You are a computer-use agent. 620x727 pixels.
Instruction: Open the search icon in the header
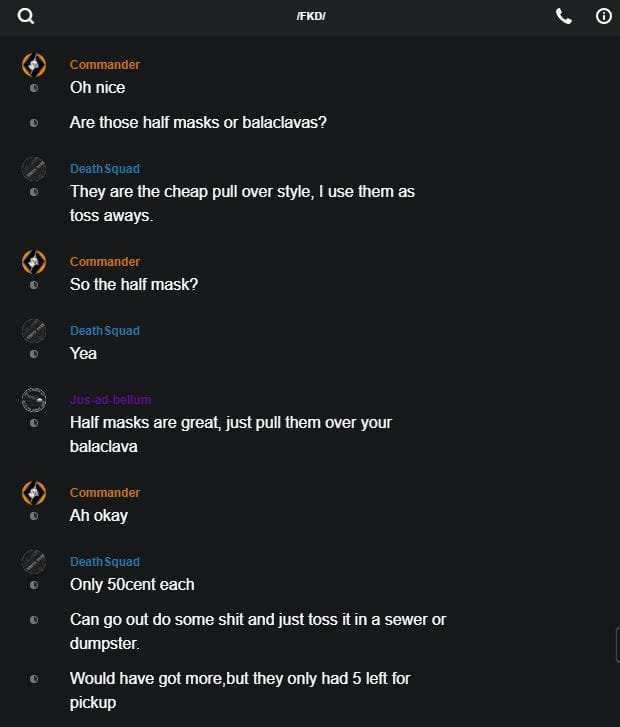[26, 16]
